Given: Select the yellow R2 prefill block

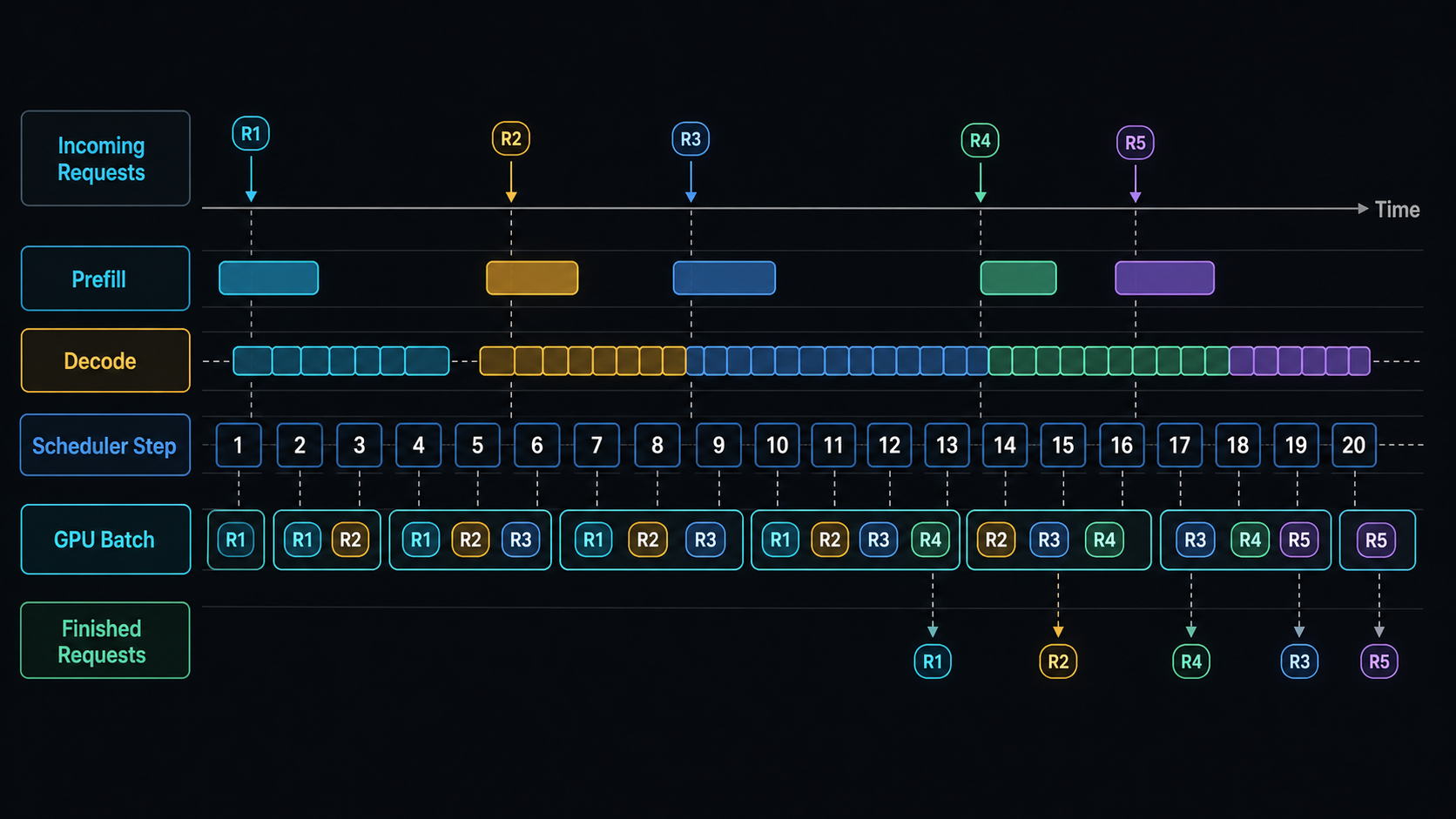Looking at the screenshot, I should [532, 278].
